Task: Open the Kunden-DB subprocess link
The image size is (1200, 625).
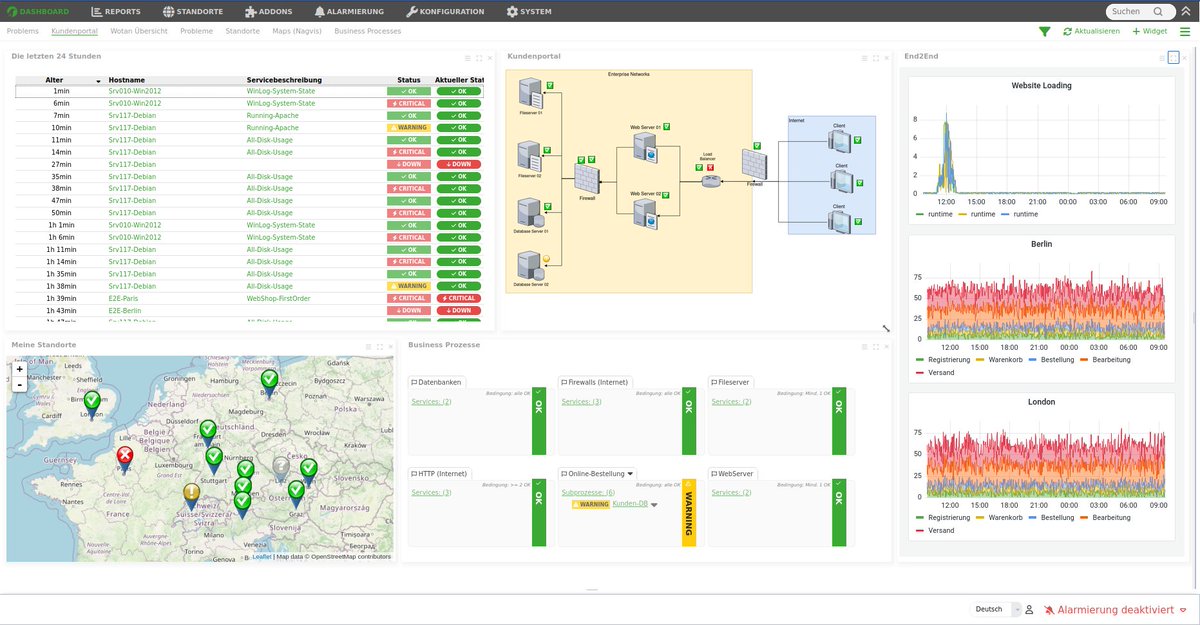Action: [x=630, y=504]
